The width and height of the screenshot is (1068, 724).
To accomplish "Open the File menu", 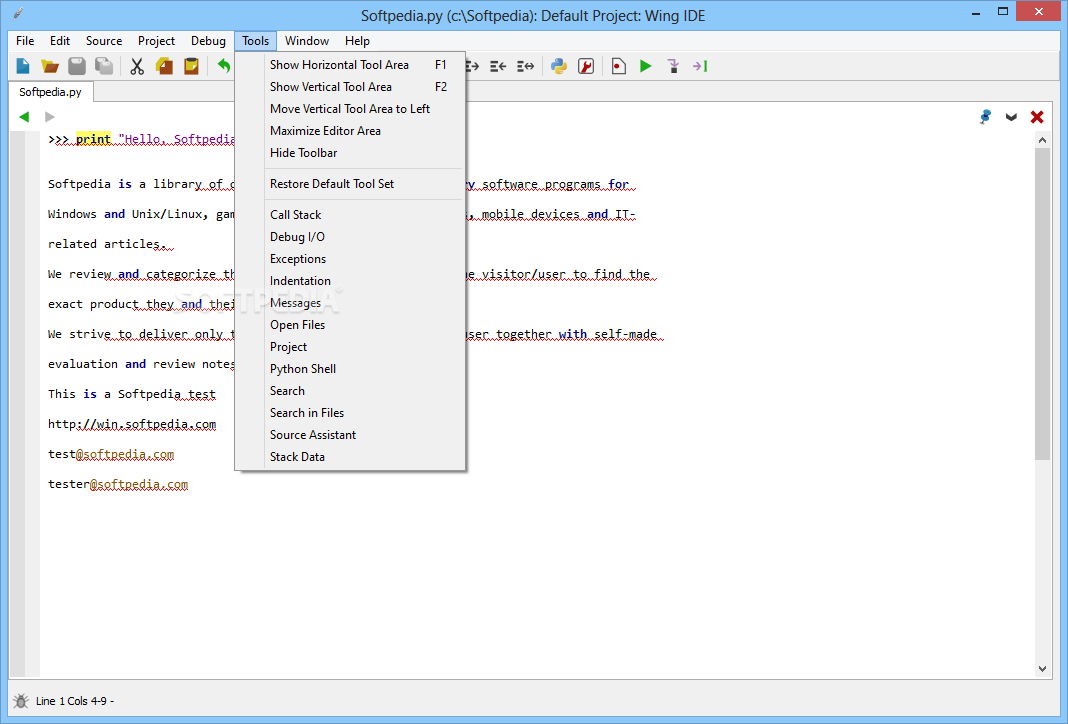I will point(25,41).
